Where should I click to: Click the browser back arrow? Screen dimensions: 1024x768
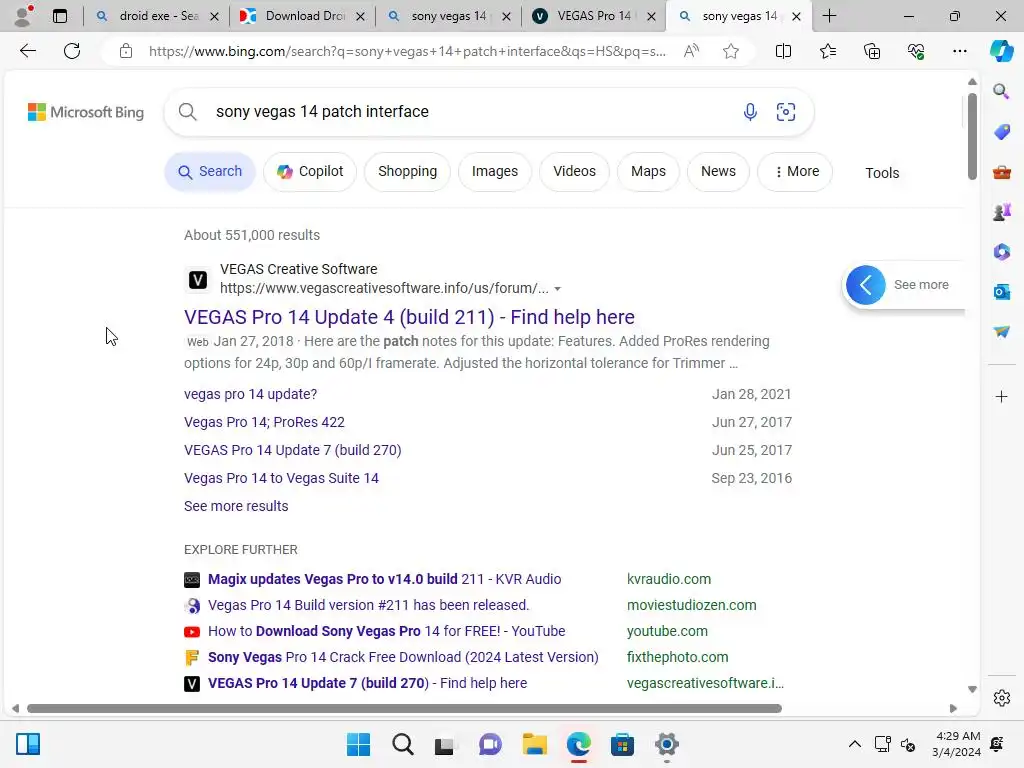27,51
